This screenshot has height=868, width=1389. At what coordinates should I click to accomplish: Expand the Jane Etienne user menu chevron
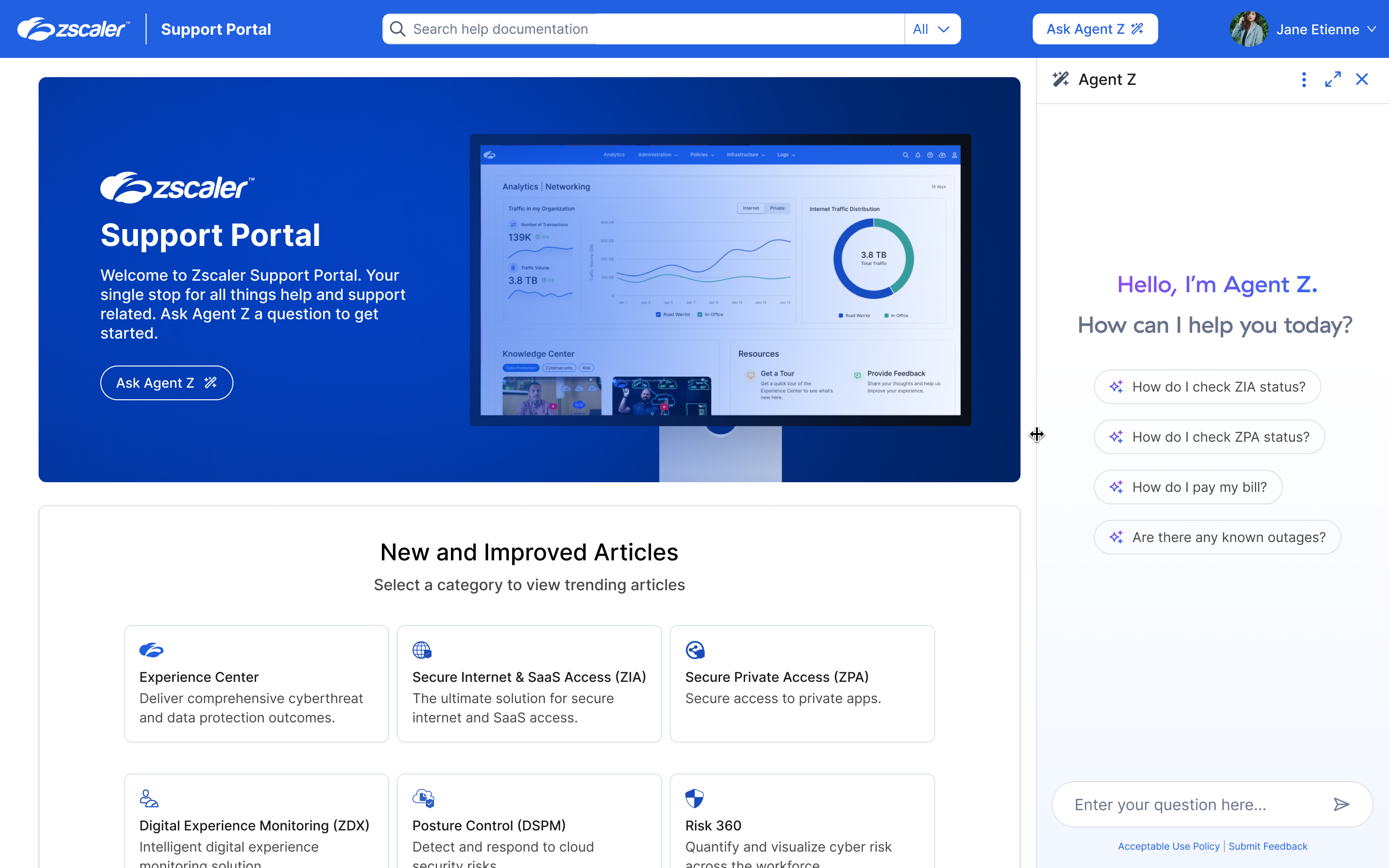(1372, 29)
